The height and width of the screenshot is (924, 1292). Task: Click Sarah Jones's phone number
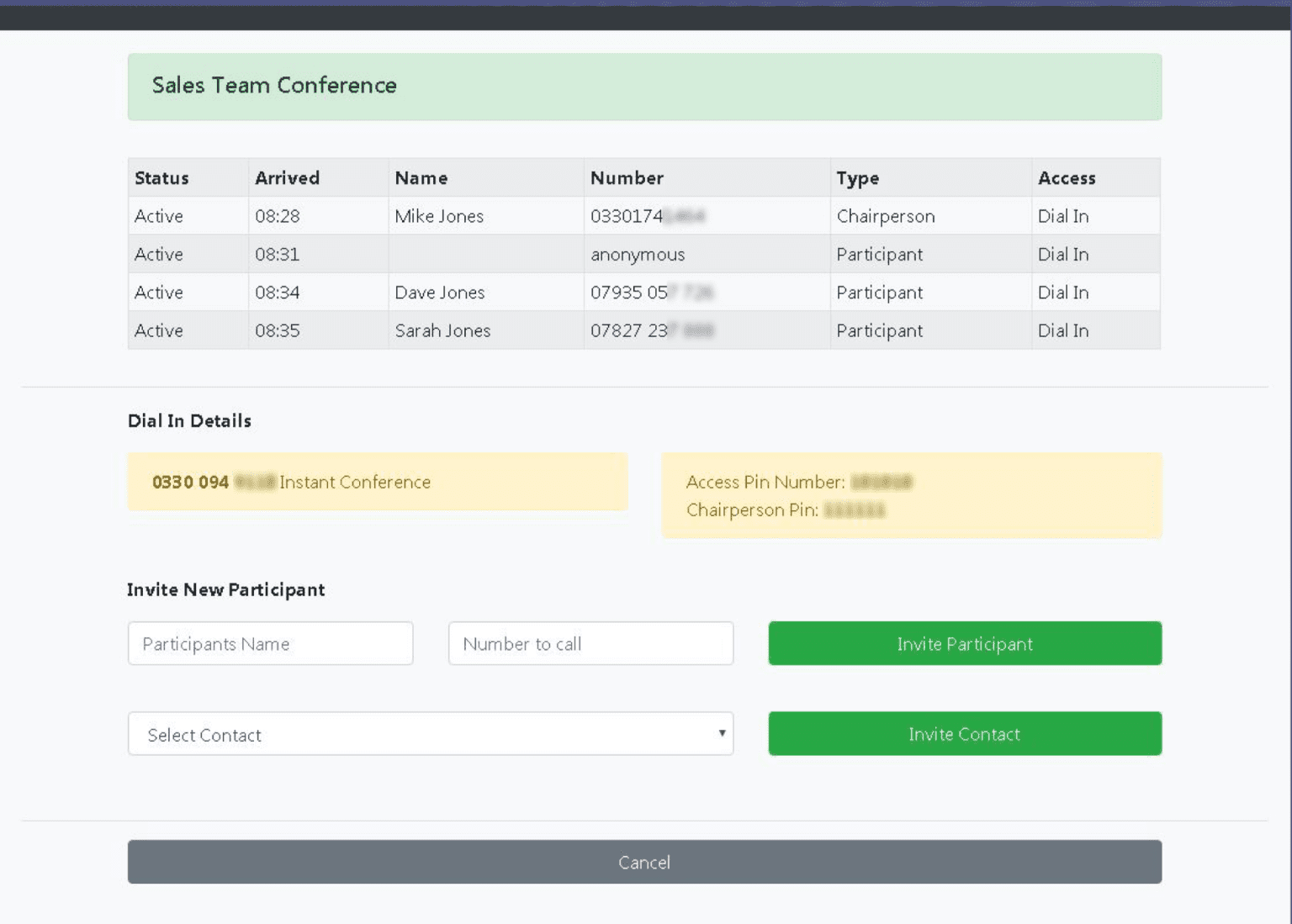click(x=652, y=330)
